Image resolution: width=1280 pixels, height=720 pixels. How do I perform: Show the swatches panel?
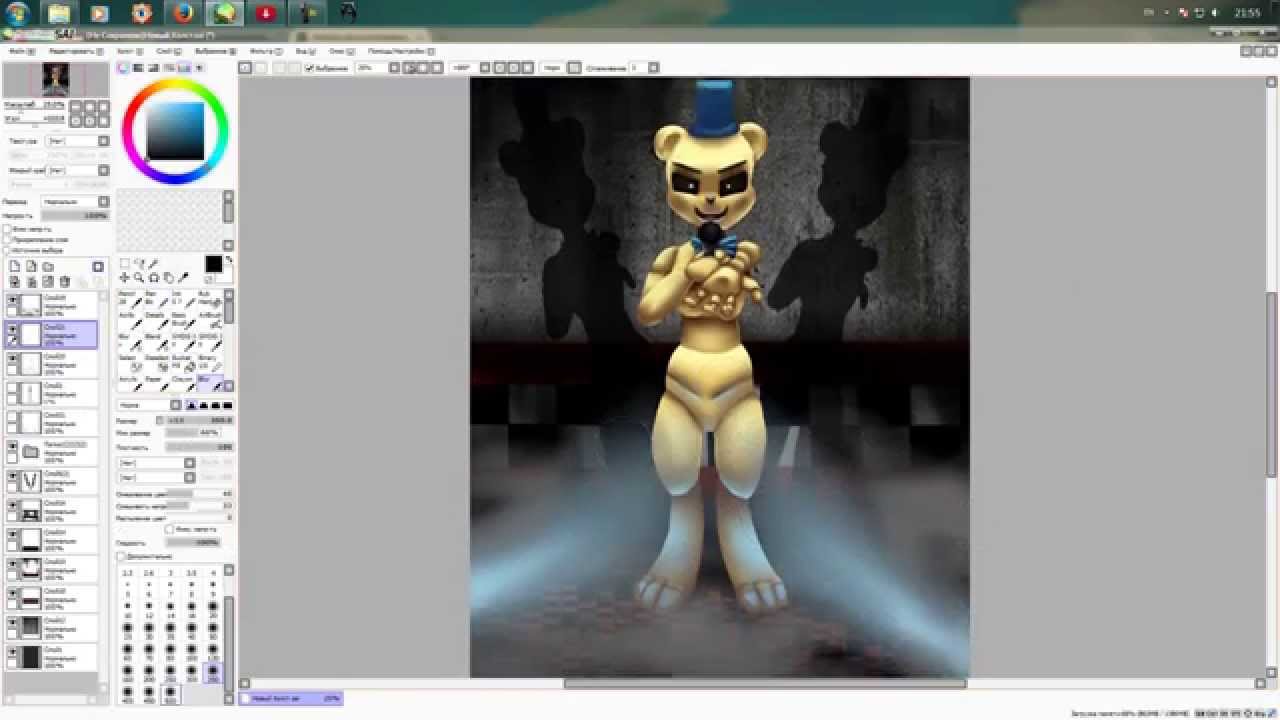click(184, 68)
